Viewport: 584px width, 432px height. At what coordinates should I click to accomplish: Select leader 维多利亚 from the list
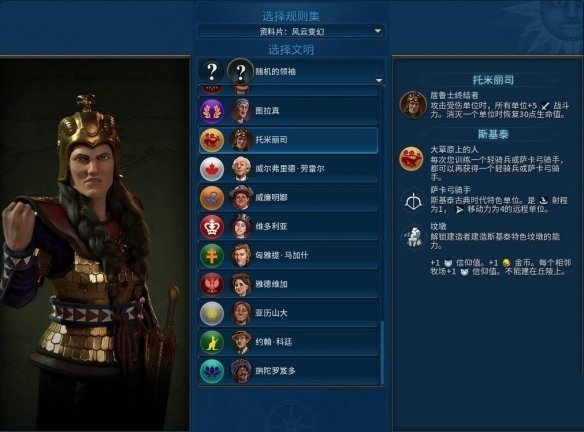coord(289,227)
